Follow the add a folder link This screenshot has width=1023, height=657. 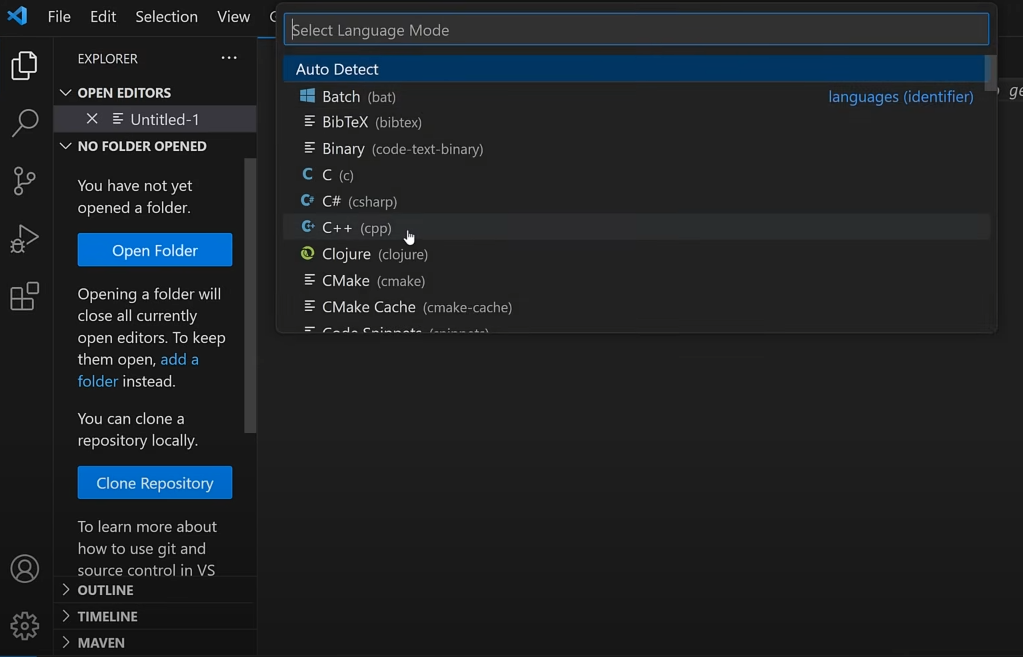(x=179, y=359)
